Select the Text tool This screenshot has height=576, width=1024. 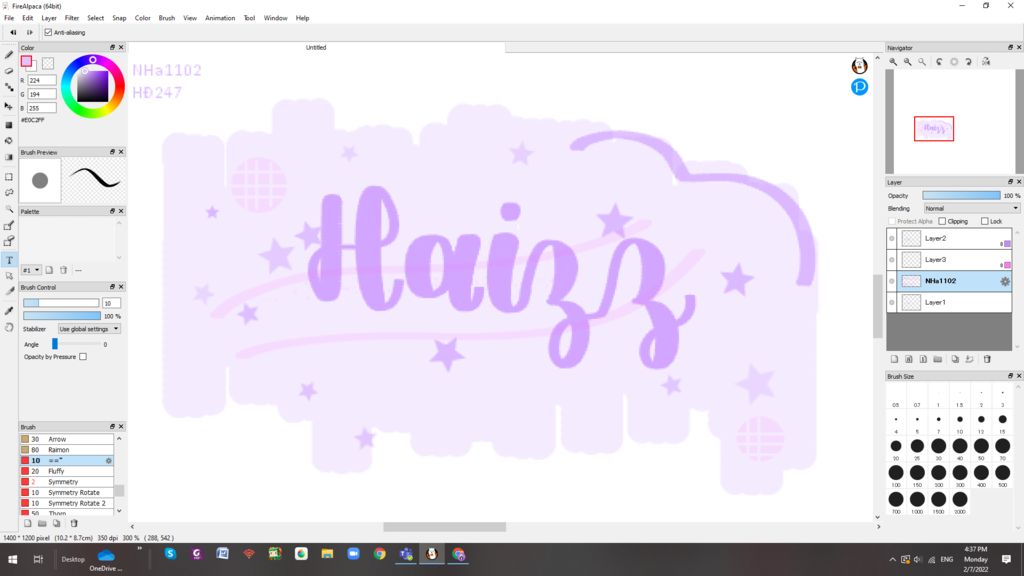9,260
